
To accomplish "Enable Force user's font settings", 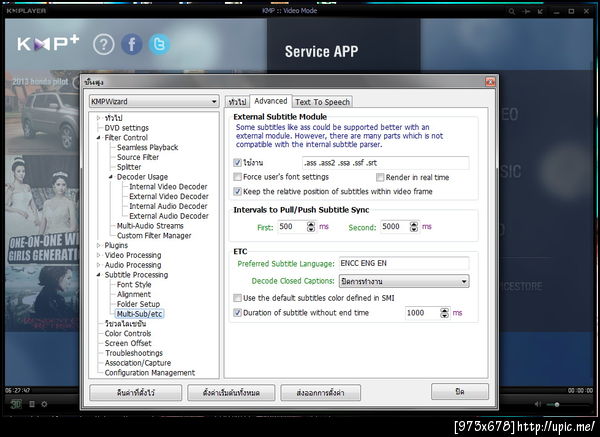I will tap(237, 177).
